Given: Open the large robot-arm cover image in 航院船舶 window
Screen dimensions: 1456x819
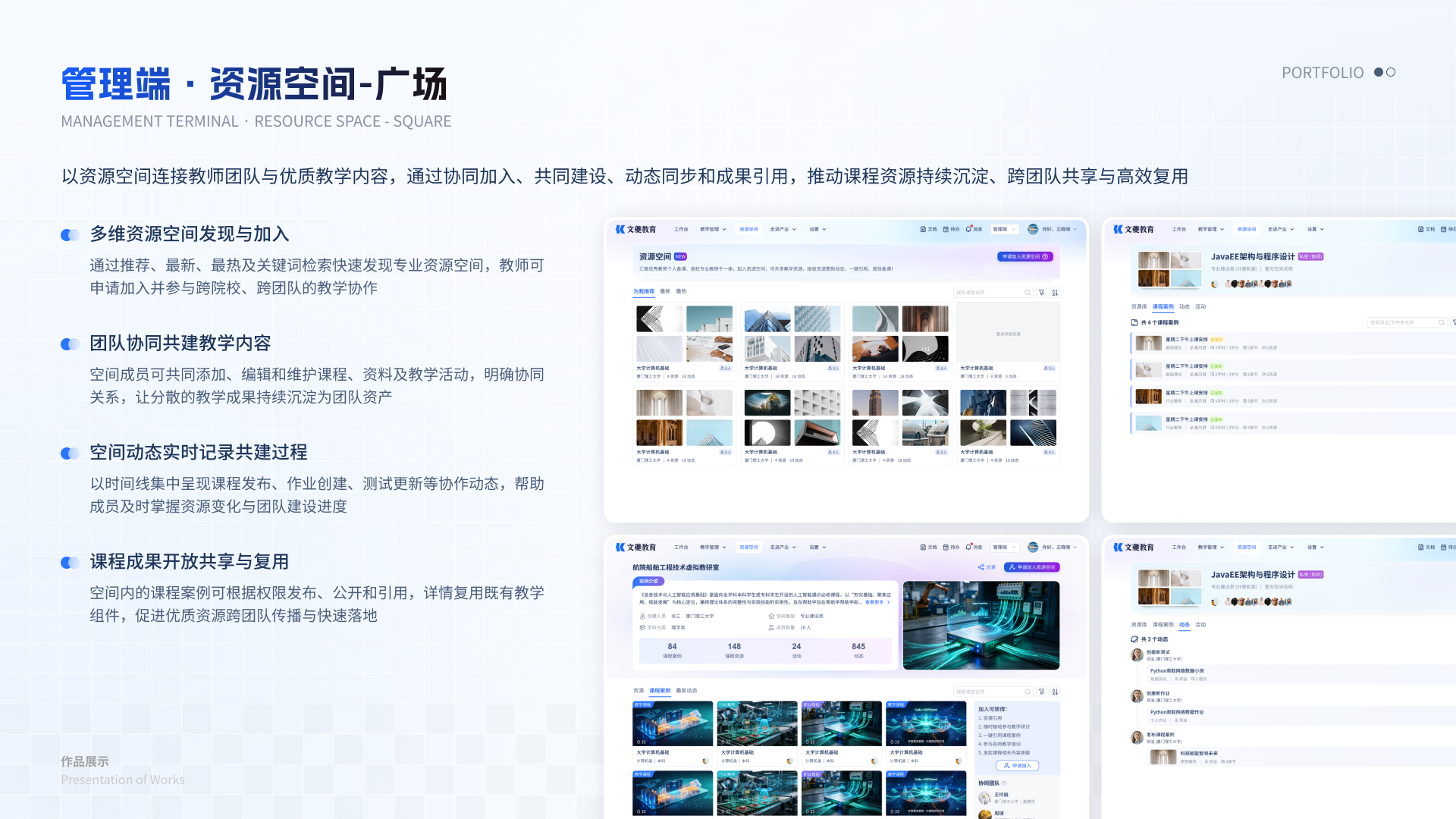Looking at the screenshot, I should coord(981,626).
